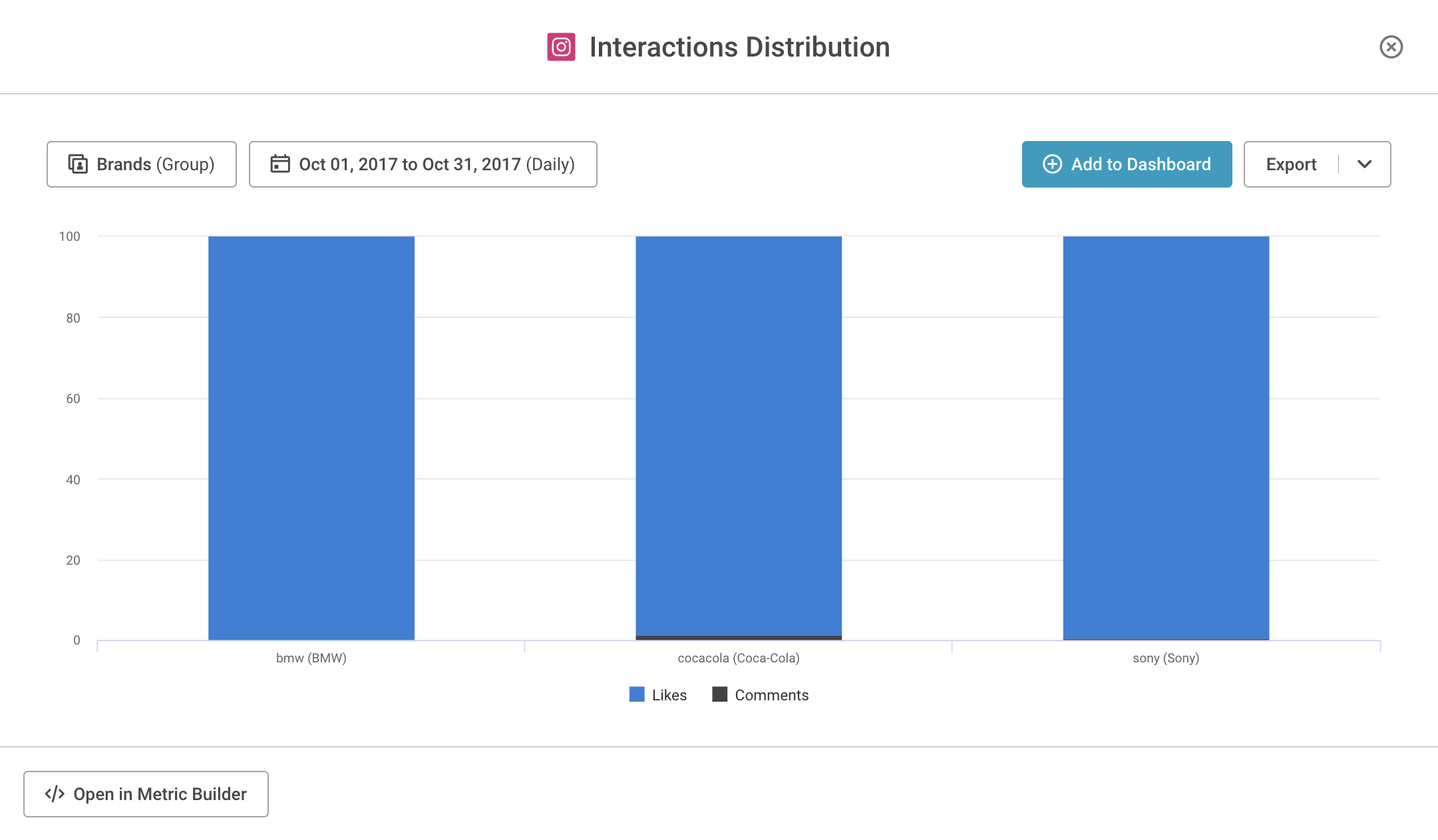
Task: Expand the Export dropdown arrow
Action: 1364,164
